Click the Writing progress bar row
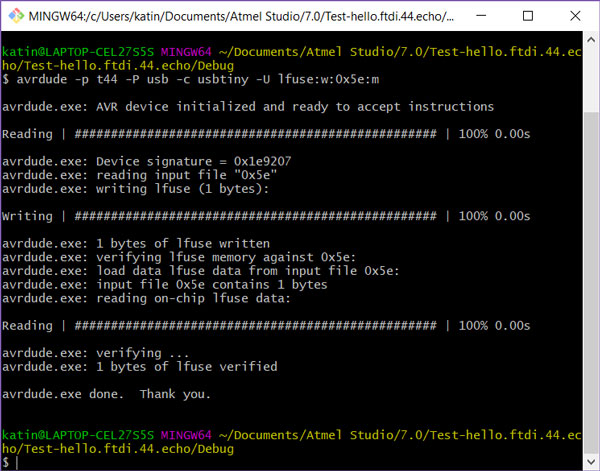The image size is (600, 471). [x=266, y=216]
